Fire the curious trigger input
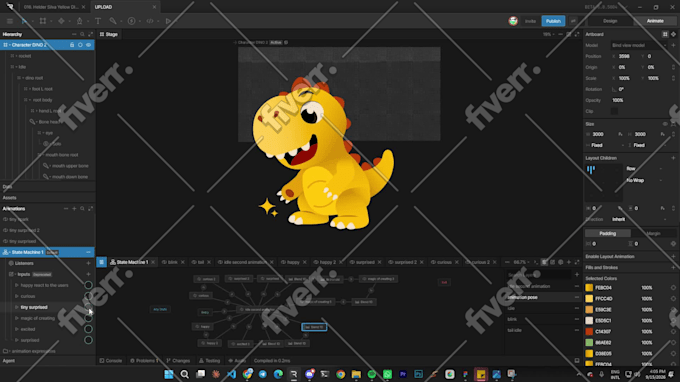Viewport: 680px width, 382px height. pyautogui.click(x=88, y=296)
